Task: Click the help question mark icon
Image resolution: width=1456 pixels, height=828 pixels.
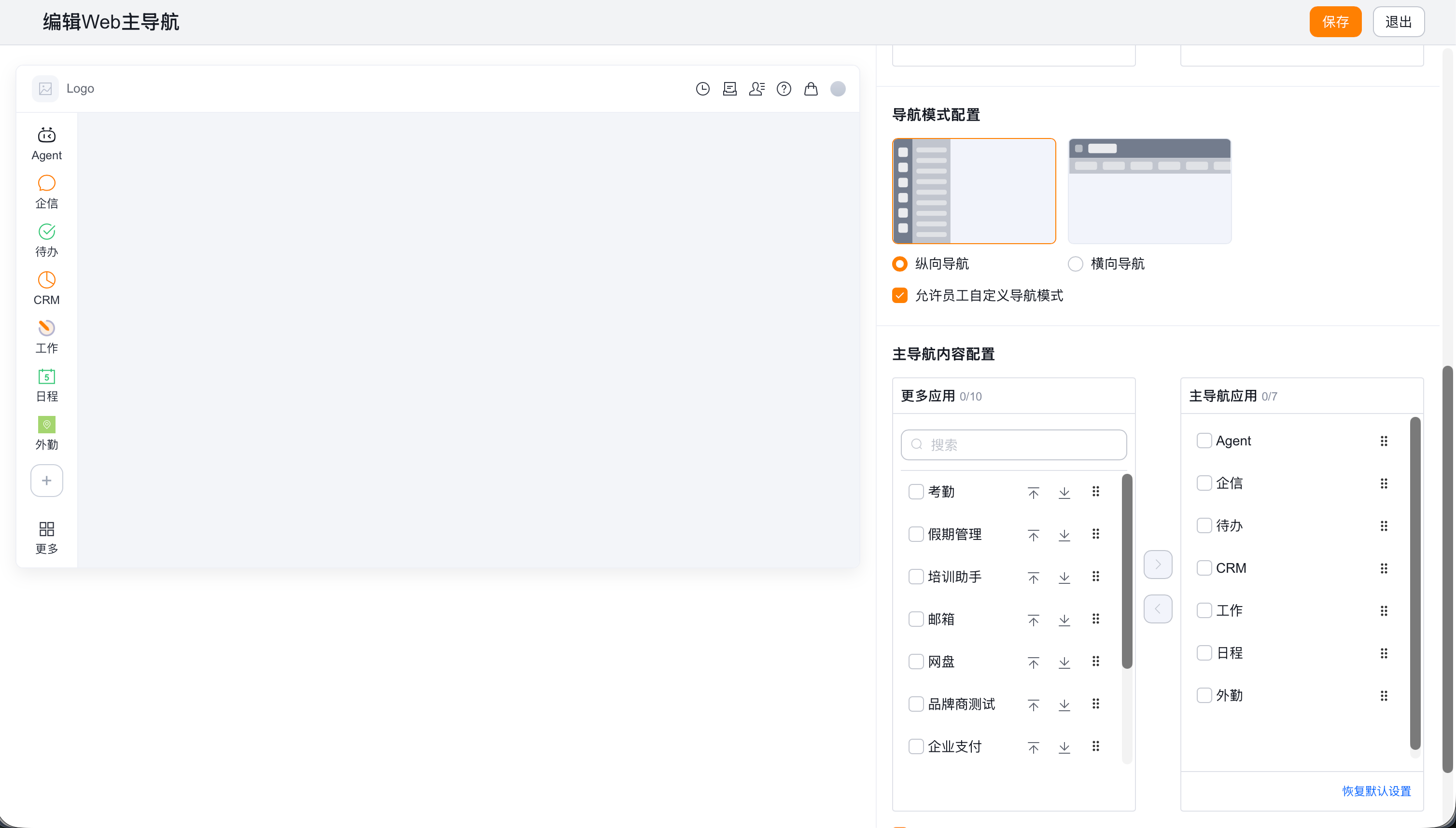Action: point(784,89)
